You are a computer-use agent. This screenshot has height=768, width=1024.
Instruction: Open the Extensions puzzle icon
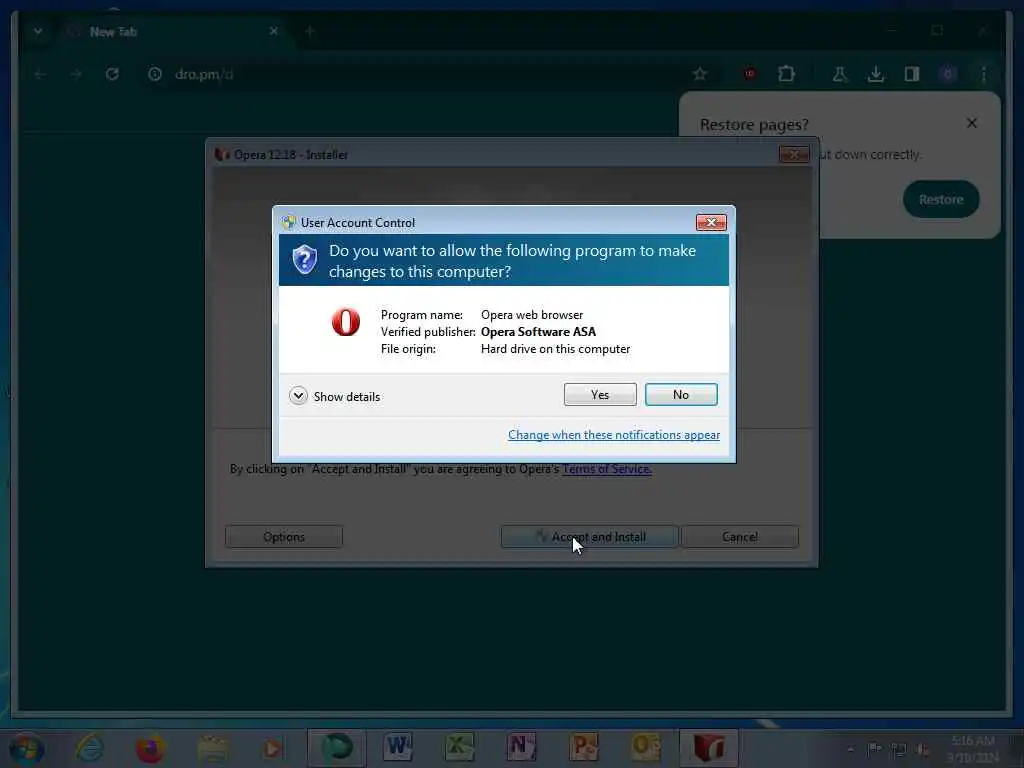(x=786, y=74)
